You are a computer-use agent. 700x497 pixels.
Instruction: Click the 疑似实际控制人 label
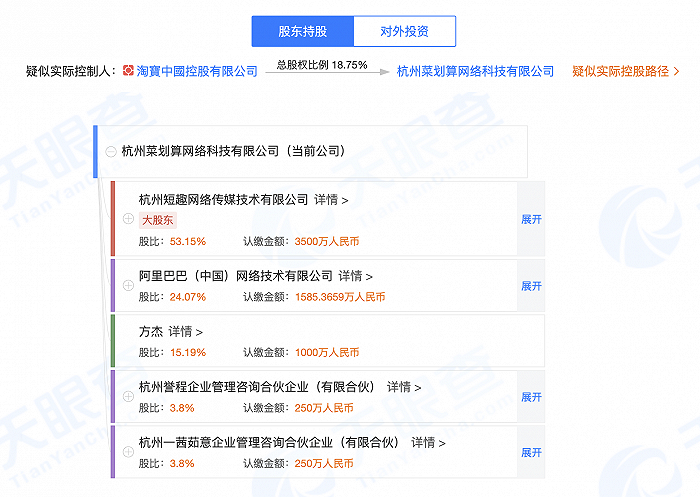tap(71, 71)
